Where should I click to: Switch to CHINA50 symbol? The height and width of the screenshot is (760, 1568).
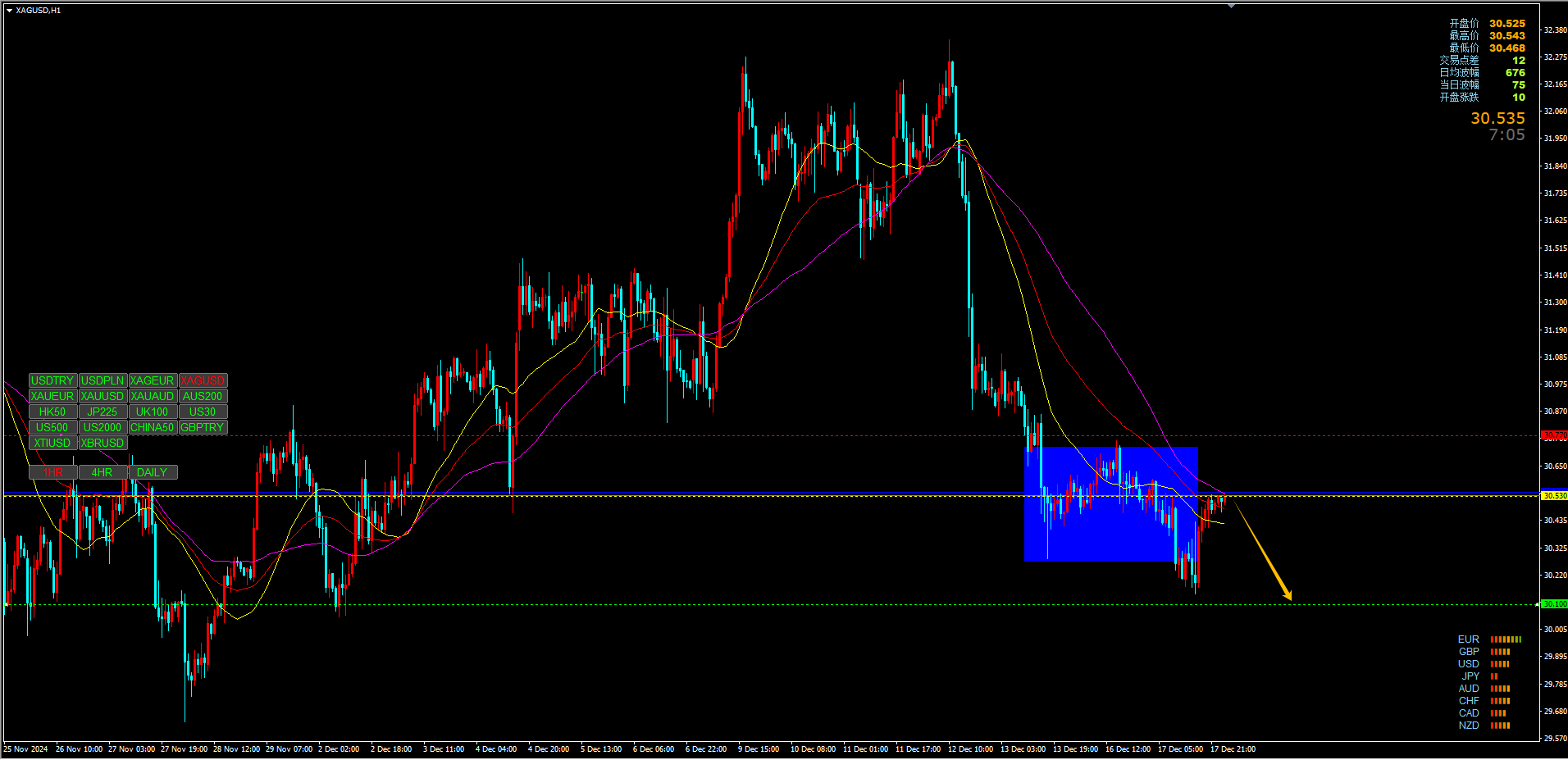tap(153, 427)
